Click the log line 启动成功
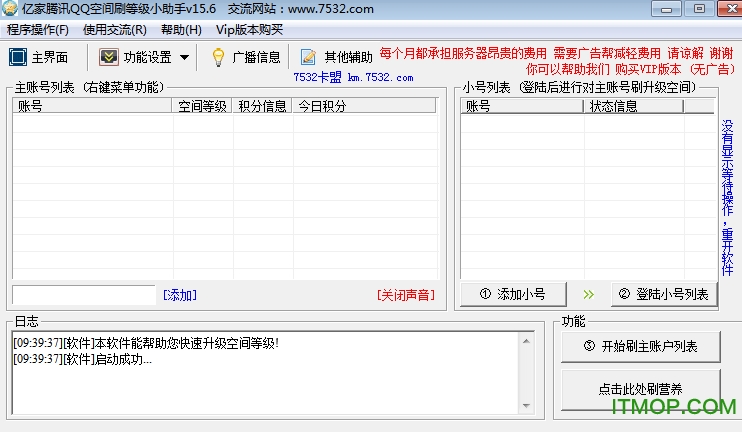742x432 pixels. click(83, 359)
